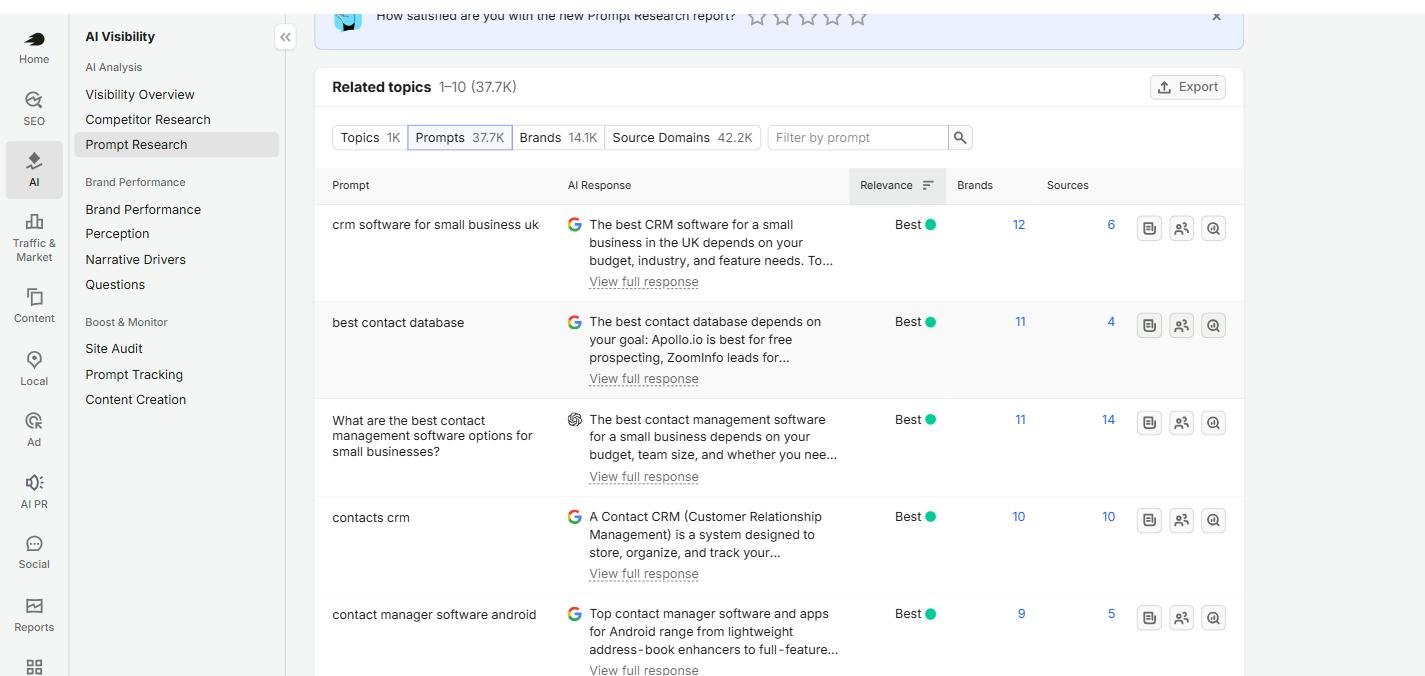
Task: Select the AI toolkit icon
Action: [34, 169]
